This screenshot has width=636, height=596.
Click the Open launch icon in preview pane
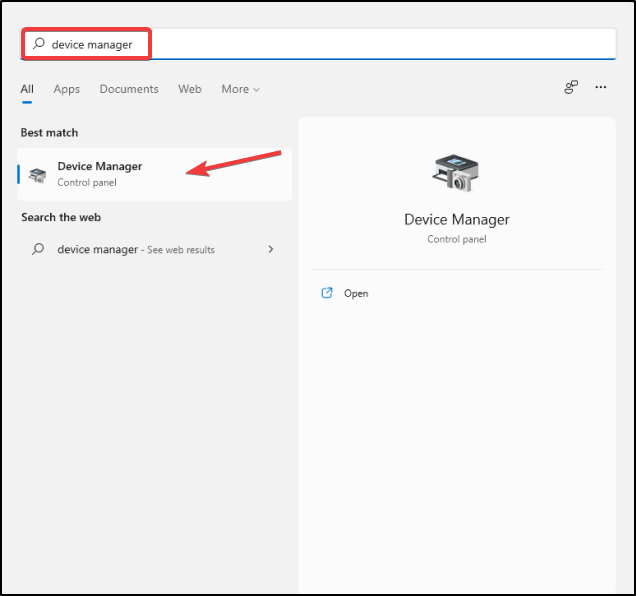click(x=327, y=293)
